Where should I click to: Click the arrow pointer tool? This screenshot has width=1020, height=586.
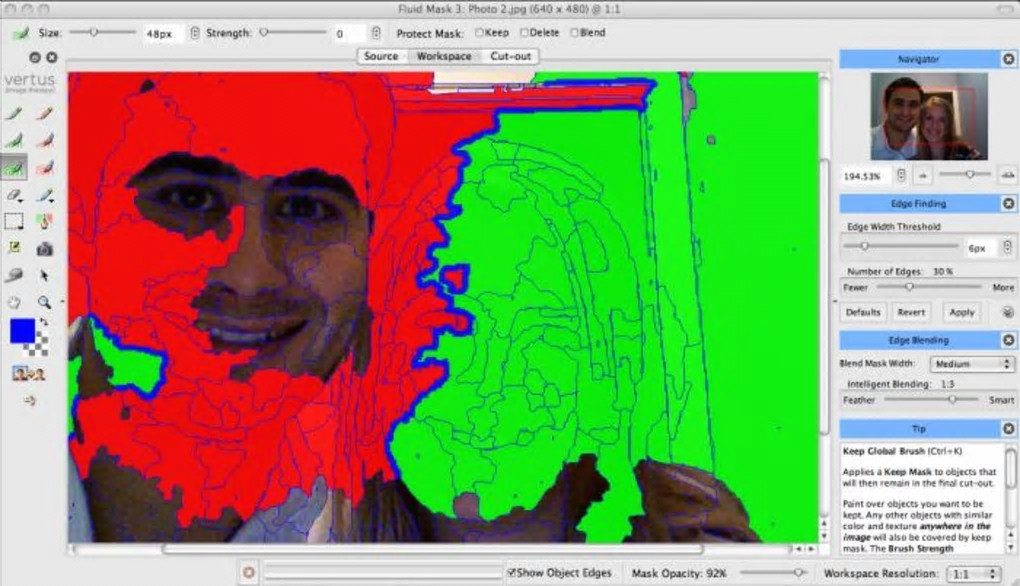tap(45, 275)
